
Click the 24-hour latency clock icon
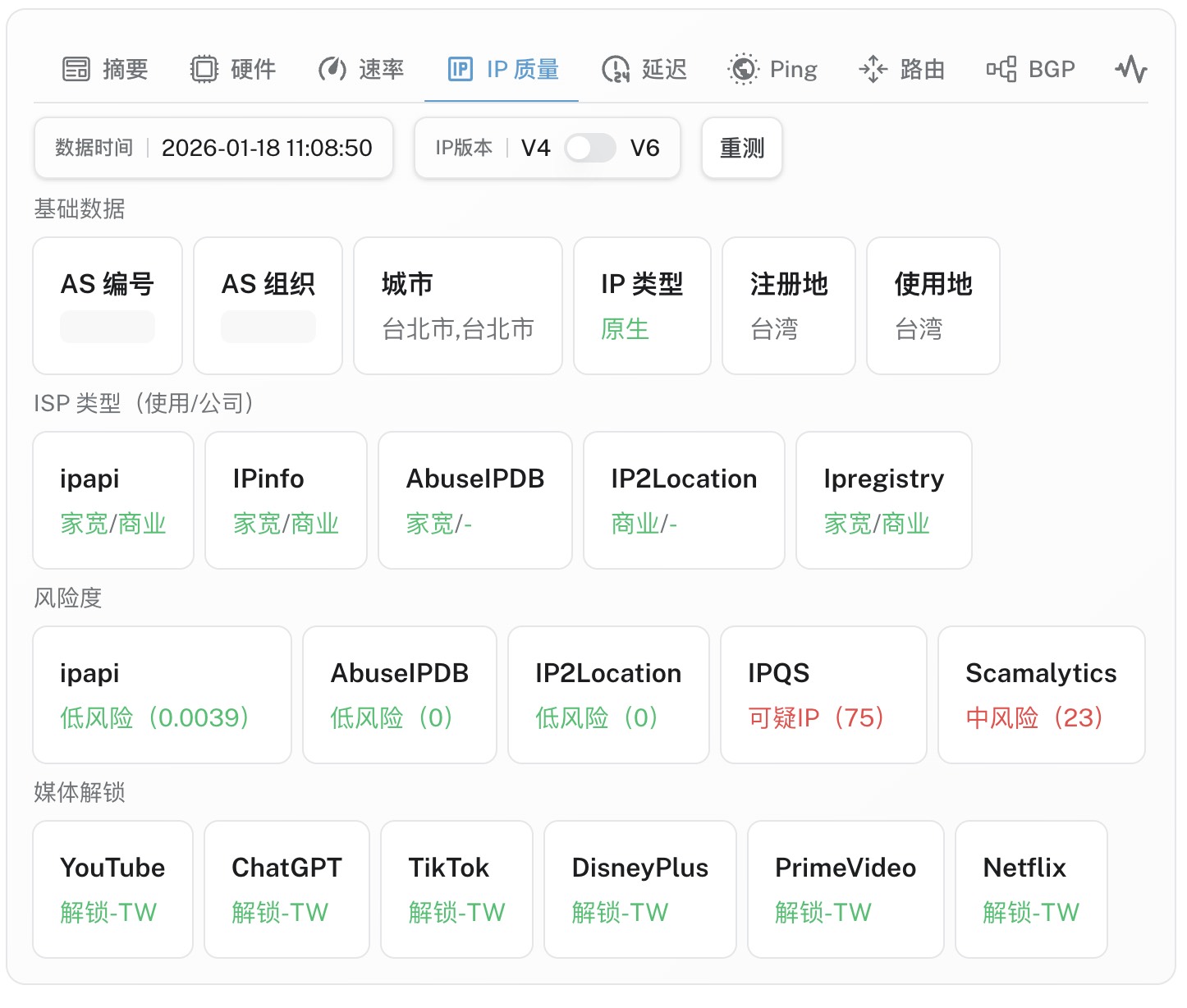tap(616, 69)
